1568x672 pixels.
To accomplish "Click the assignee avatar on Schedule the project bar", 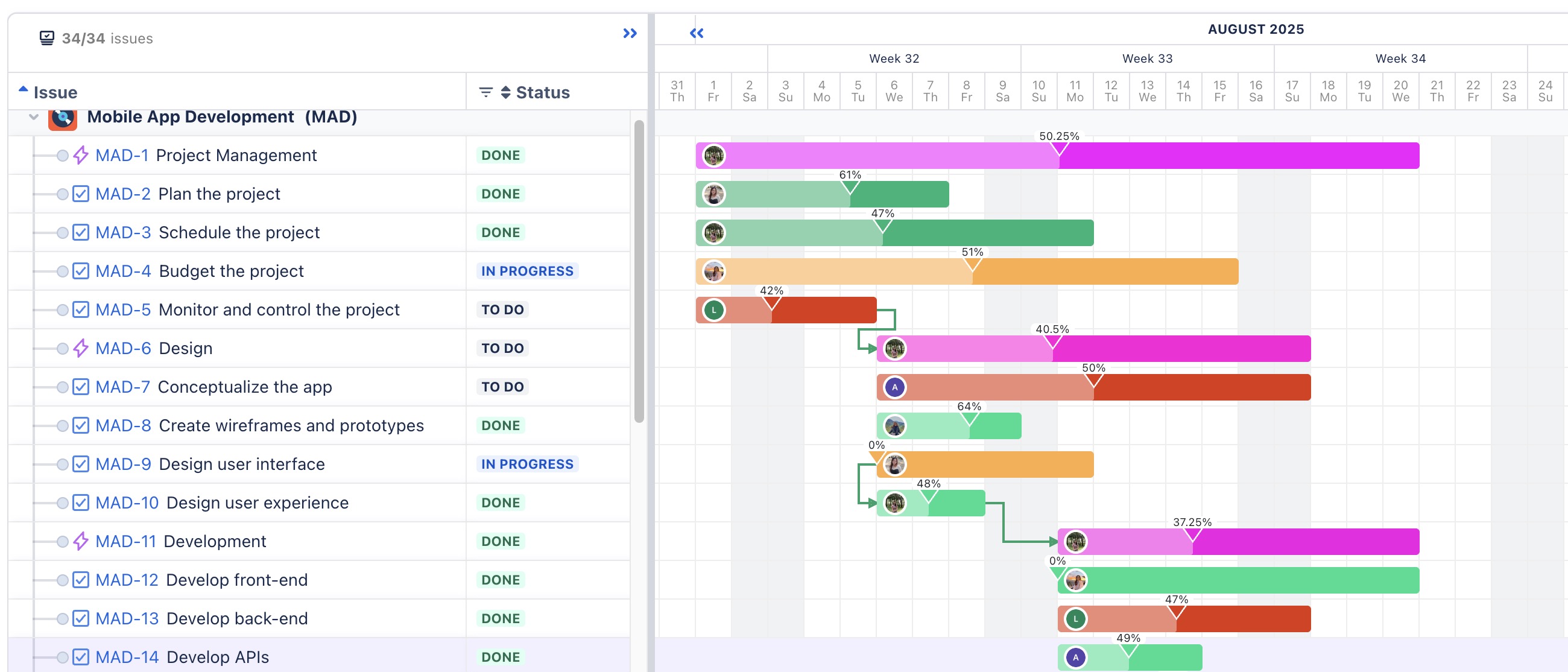I will (714, 232).
